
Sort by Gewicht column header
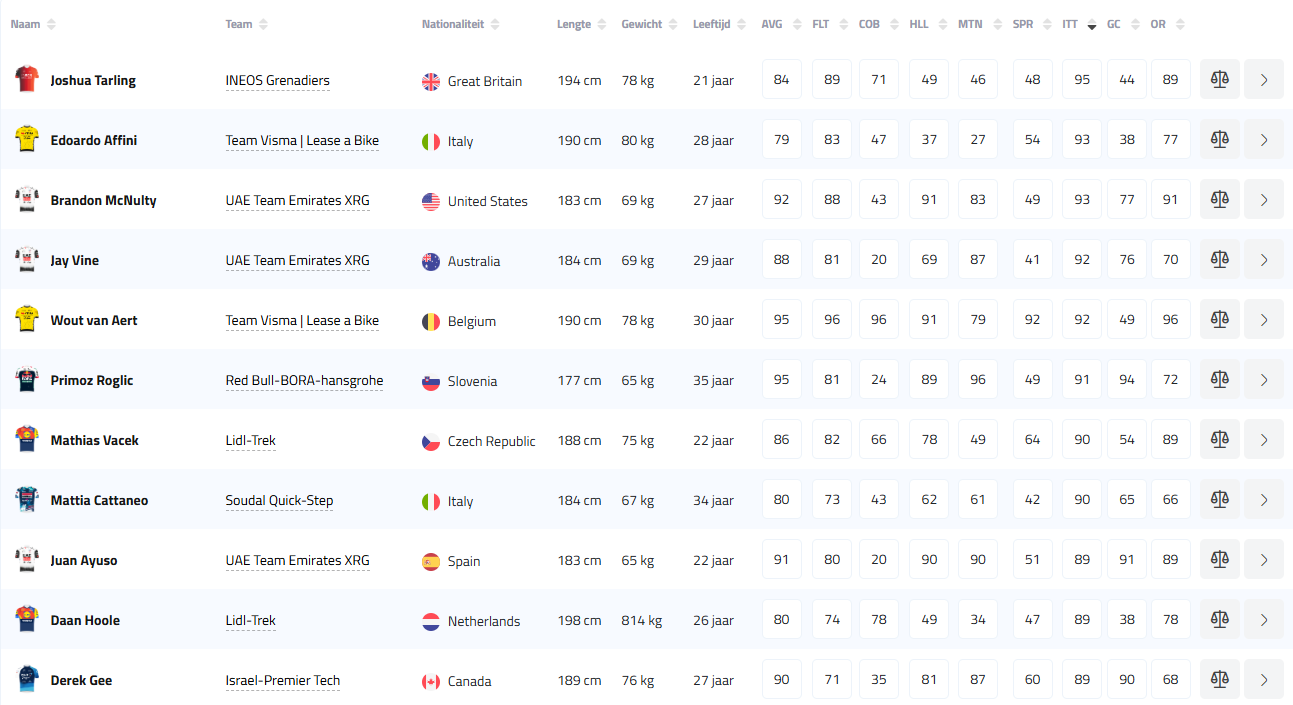(641, 24)
